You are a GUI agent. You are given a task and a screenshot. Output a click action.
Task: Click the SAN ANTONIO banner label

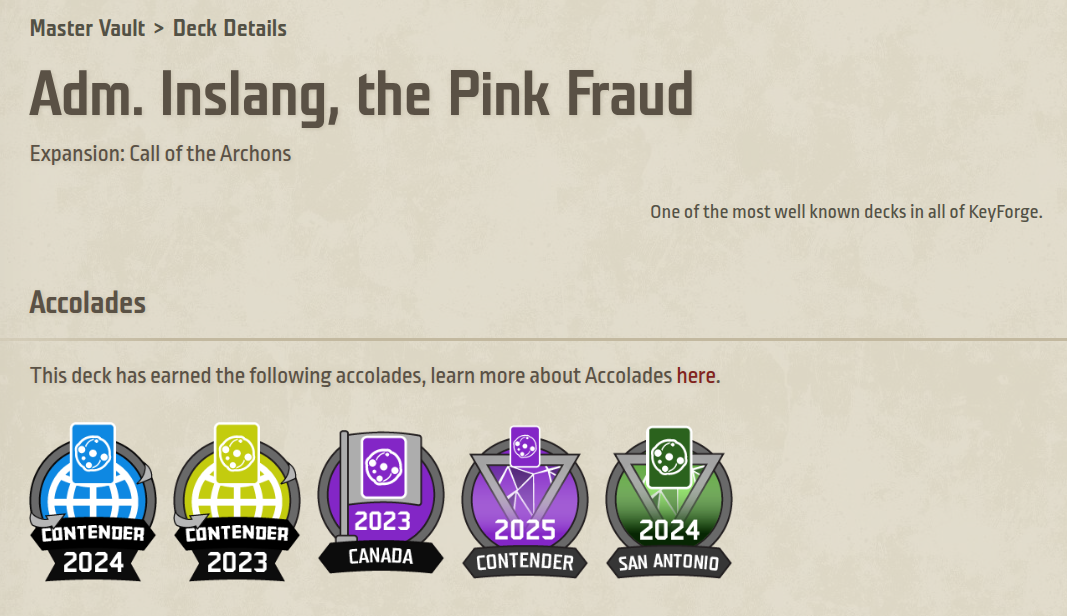click(668, 562)
